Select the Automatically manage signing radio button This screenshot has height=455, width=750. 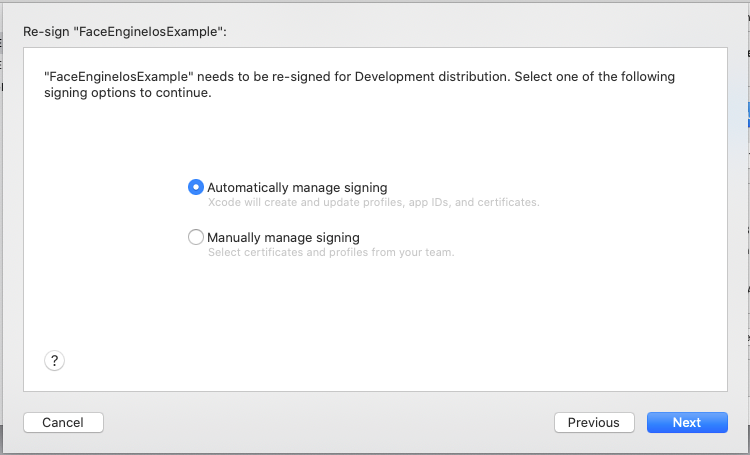click(196, 187)
